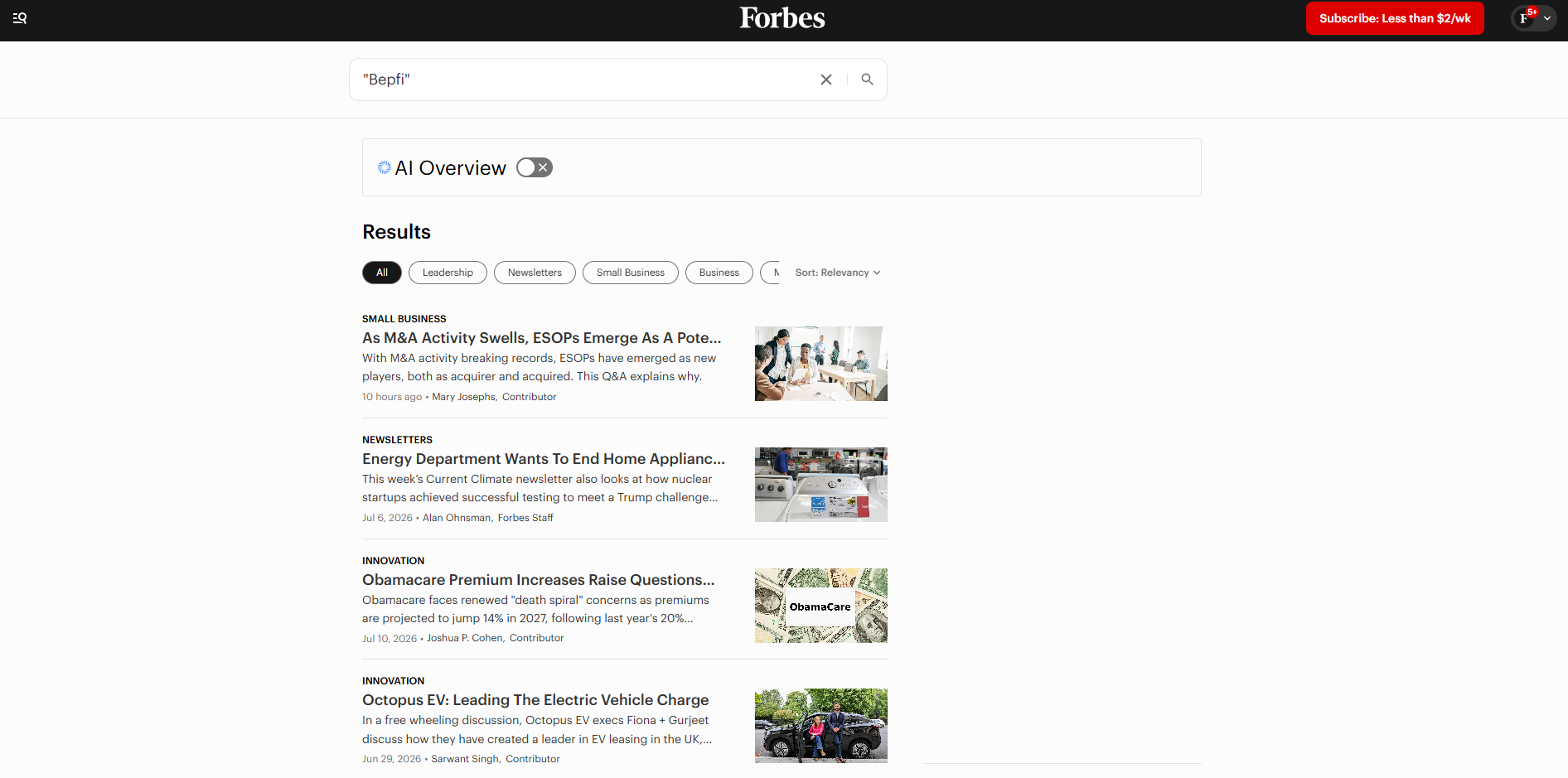Viewport: 1568px width, 778px height.
Task: Clear the search field with the X icon
Action: tap(826, 80)
